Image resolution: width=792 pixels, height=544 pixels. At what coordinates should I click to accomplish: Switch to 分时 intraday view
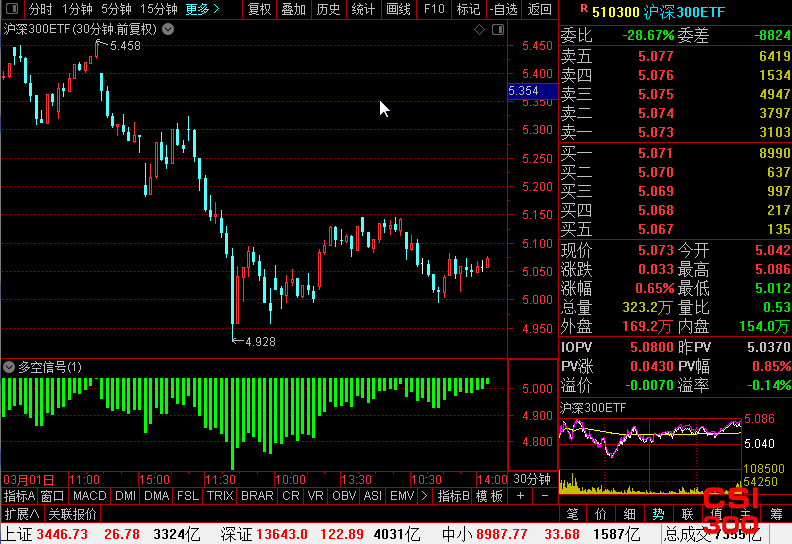point(40,9)
